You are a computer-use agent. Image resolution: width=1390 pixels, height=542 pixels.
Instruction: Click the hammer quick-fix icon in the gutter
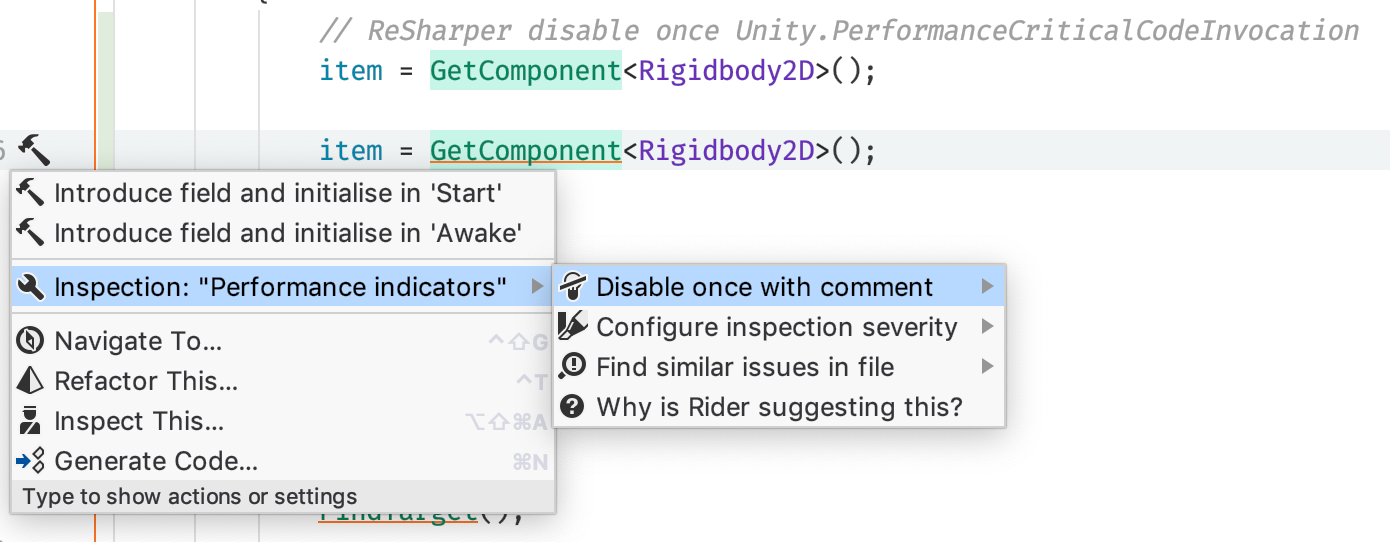pos(33,150)
